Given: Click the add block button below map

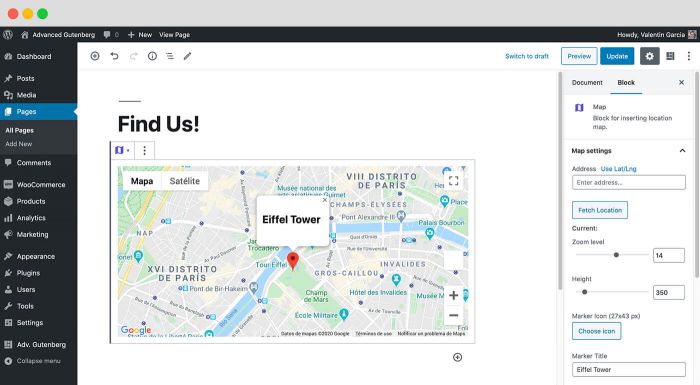Looking at the screenshot, I should (x=458, y=357).
